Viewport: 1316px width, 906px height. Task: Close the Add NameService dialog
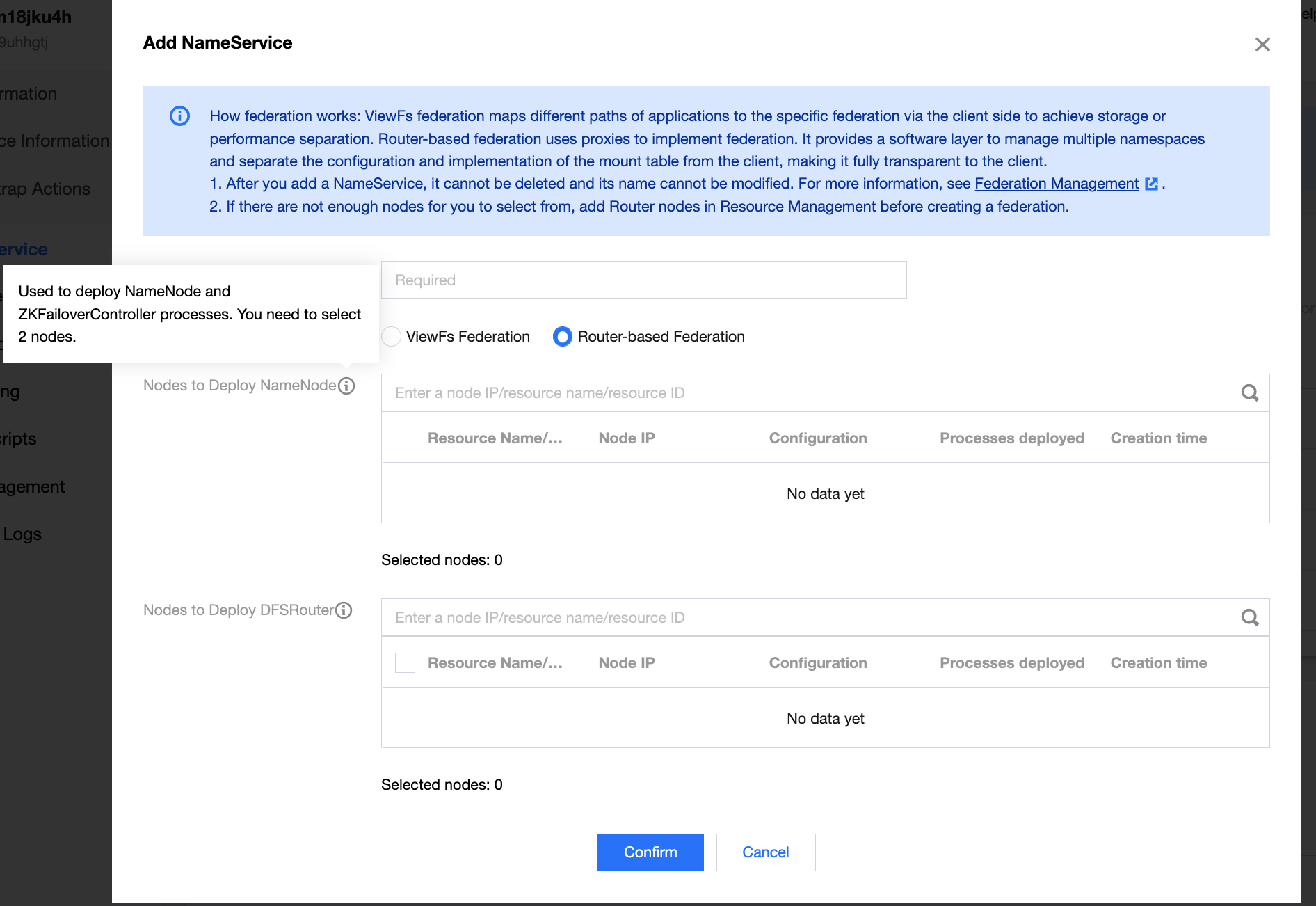click(1262, 45)
